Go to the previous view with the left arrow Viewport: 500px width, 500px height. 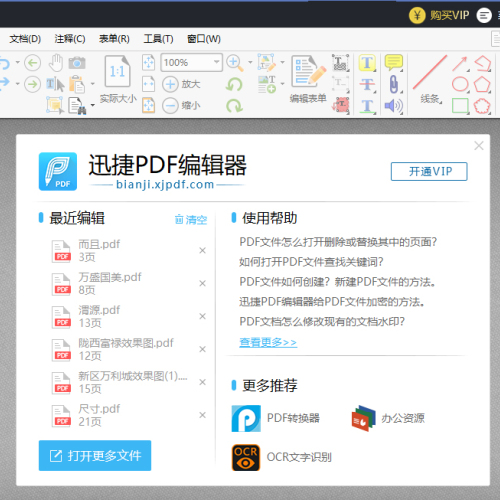point(32,63)
